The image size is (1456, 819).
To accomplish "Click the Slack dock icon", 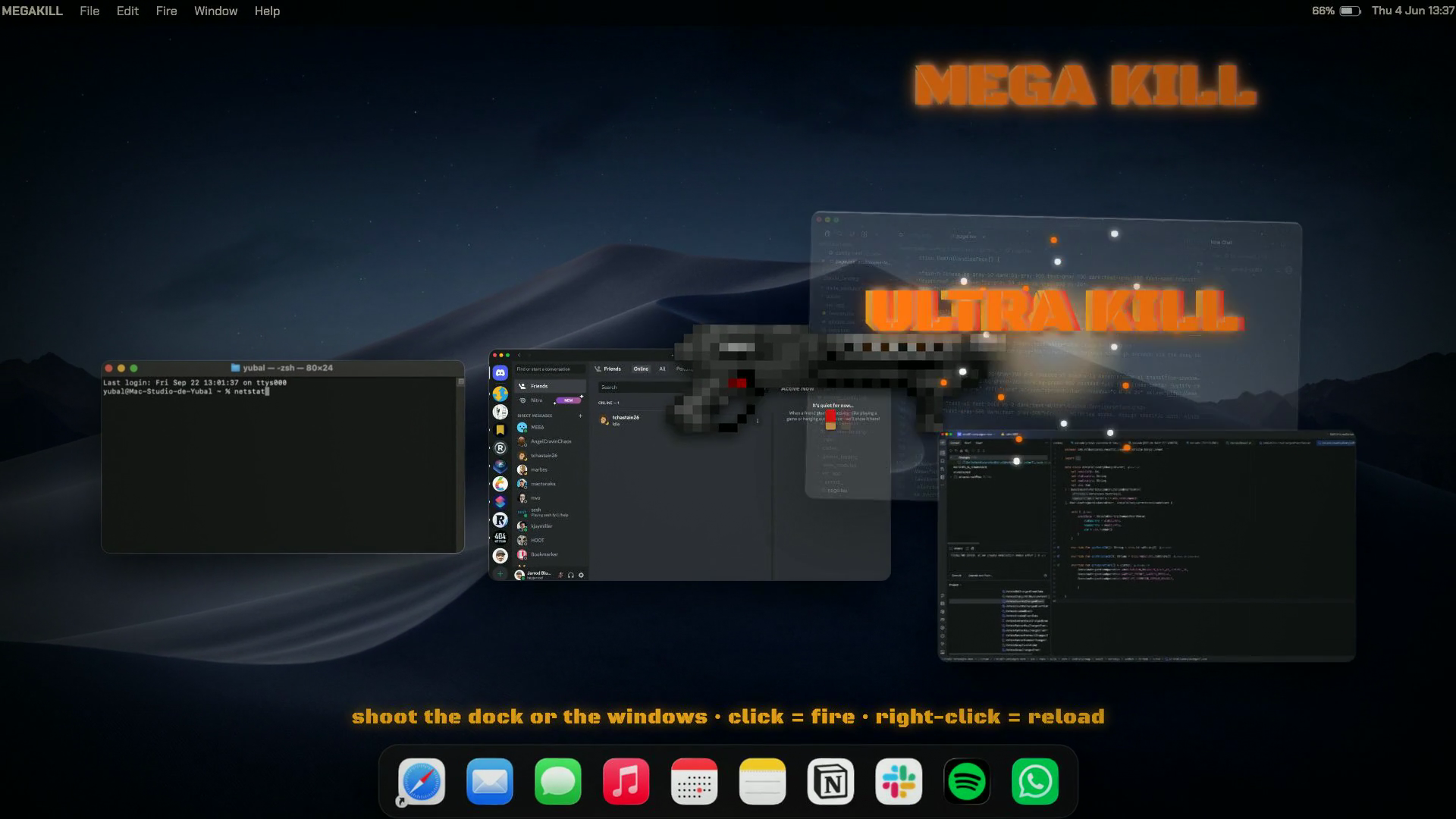I will pos(899,781).
